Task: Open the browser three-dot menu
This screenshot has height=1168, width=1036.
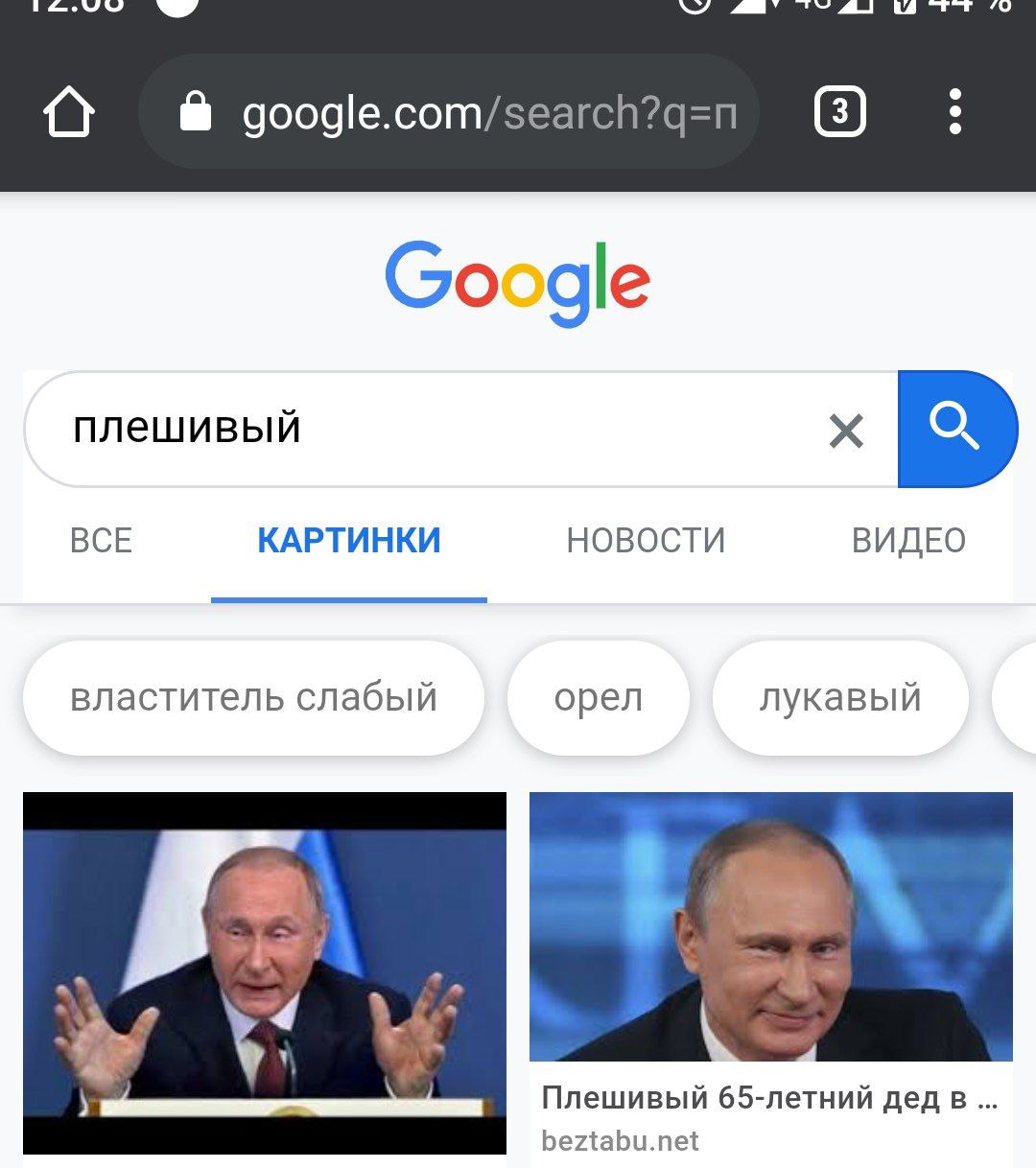Action: [954, 112]
